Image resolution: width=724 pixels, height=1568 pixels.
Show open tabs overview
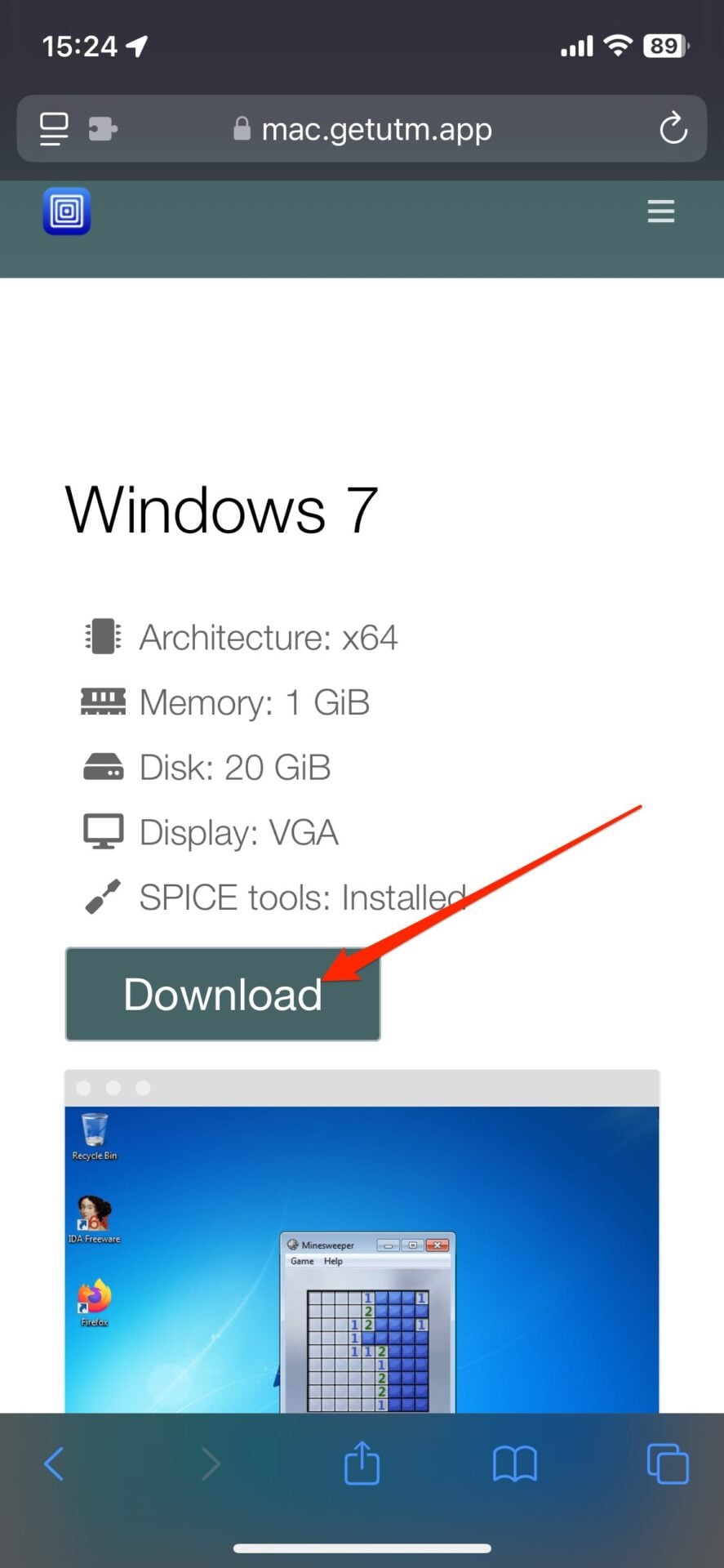(667, 1463)
